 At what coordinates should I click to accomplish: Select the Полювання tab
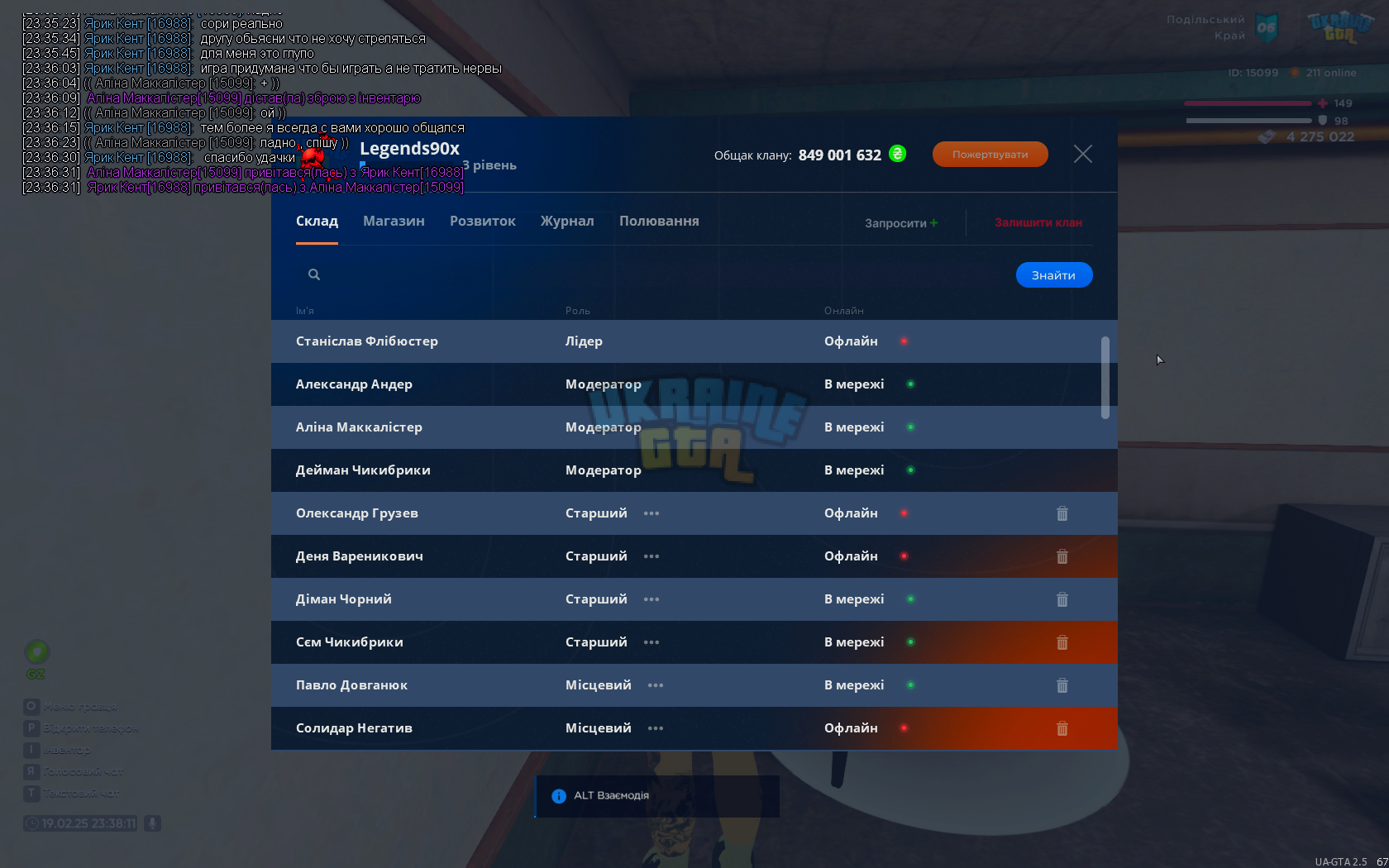[659, 221]
